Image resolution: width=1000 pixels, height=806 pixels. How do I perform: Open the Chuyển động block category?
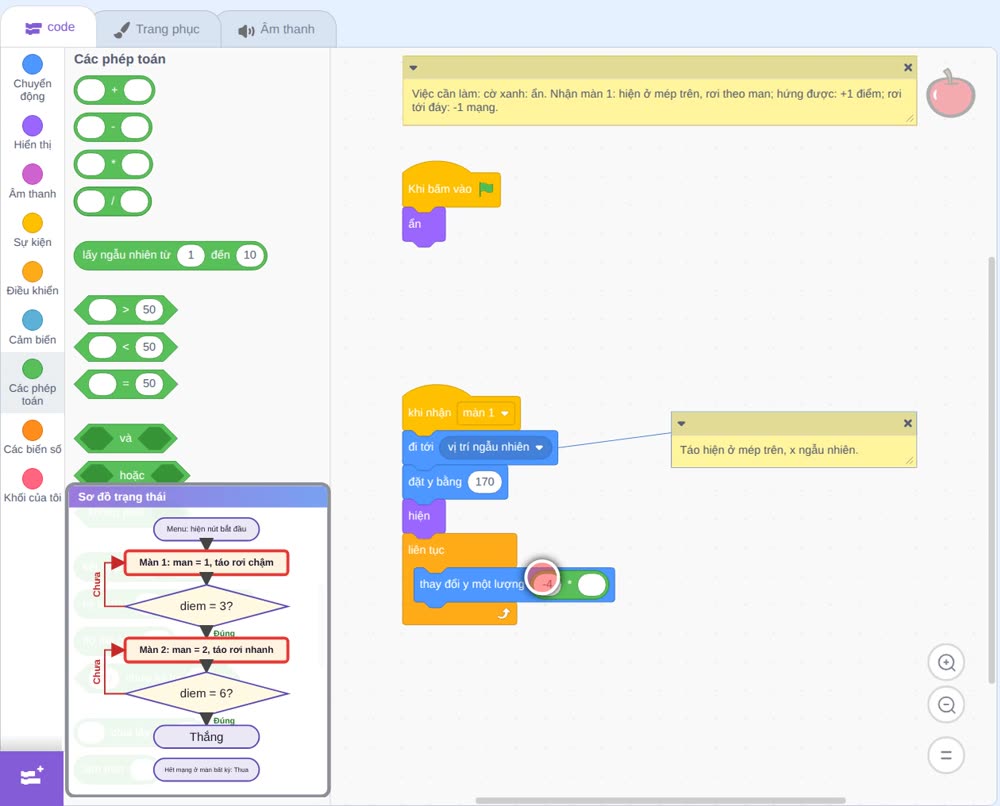[32, 77]
